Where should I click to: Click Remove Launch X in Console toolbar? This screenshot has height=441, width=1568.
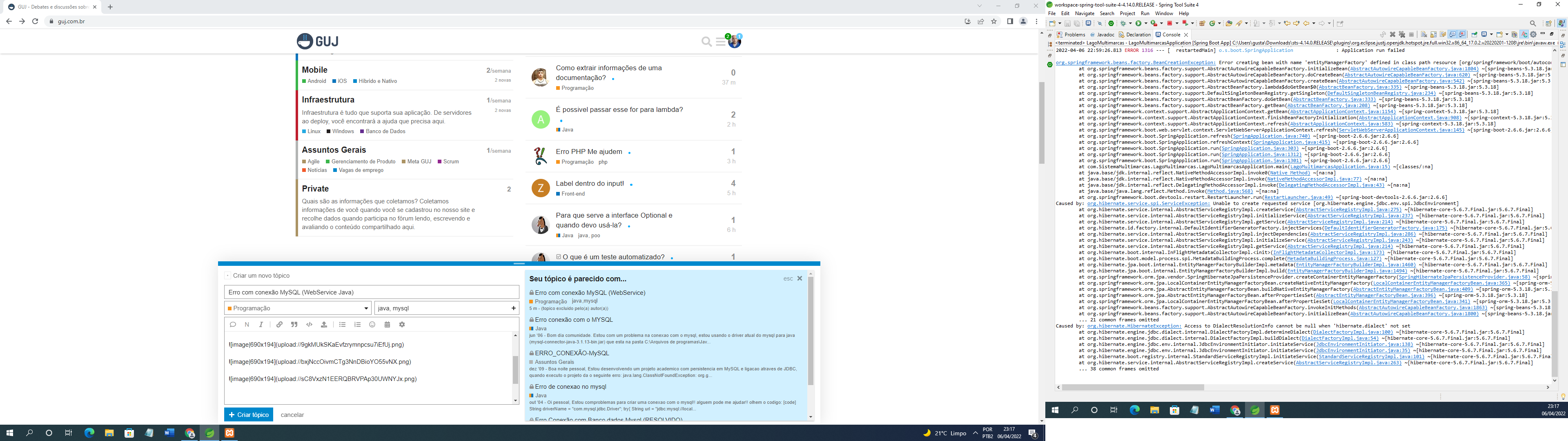[1393, 34]
